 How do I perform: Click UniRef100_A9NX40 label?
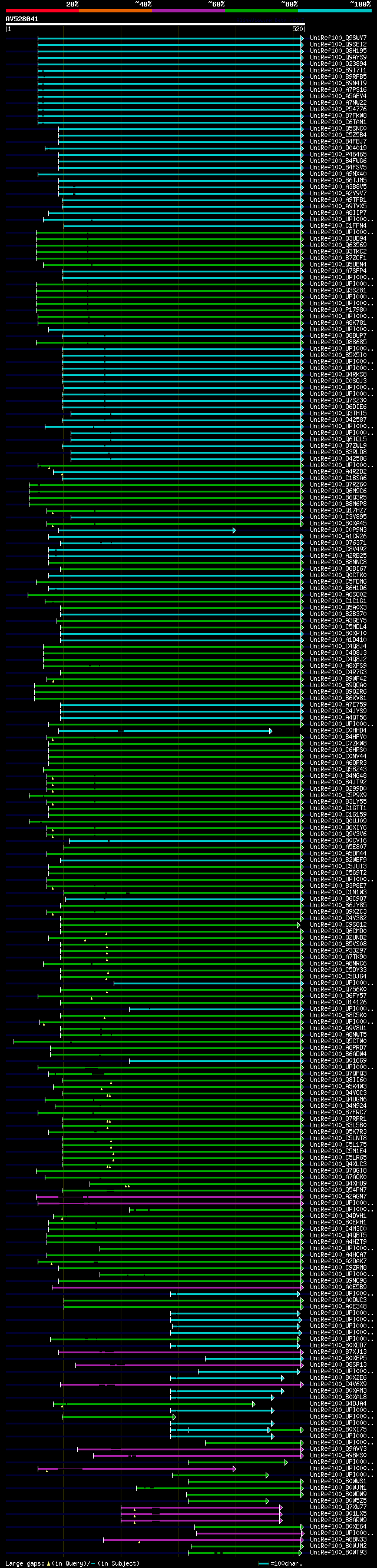click(338, 174)
